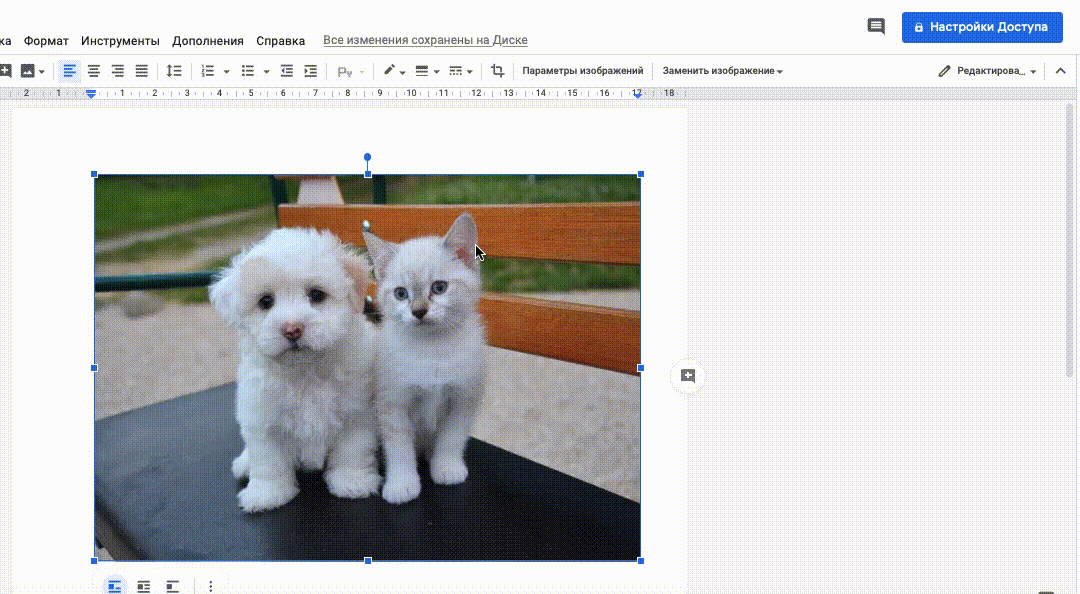Viewport: 1080px width, 594px height.
Task: Open border dash style options
Action: (x=455, y=71)
